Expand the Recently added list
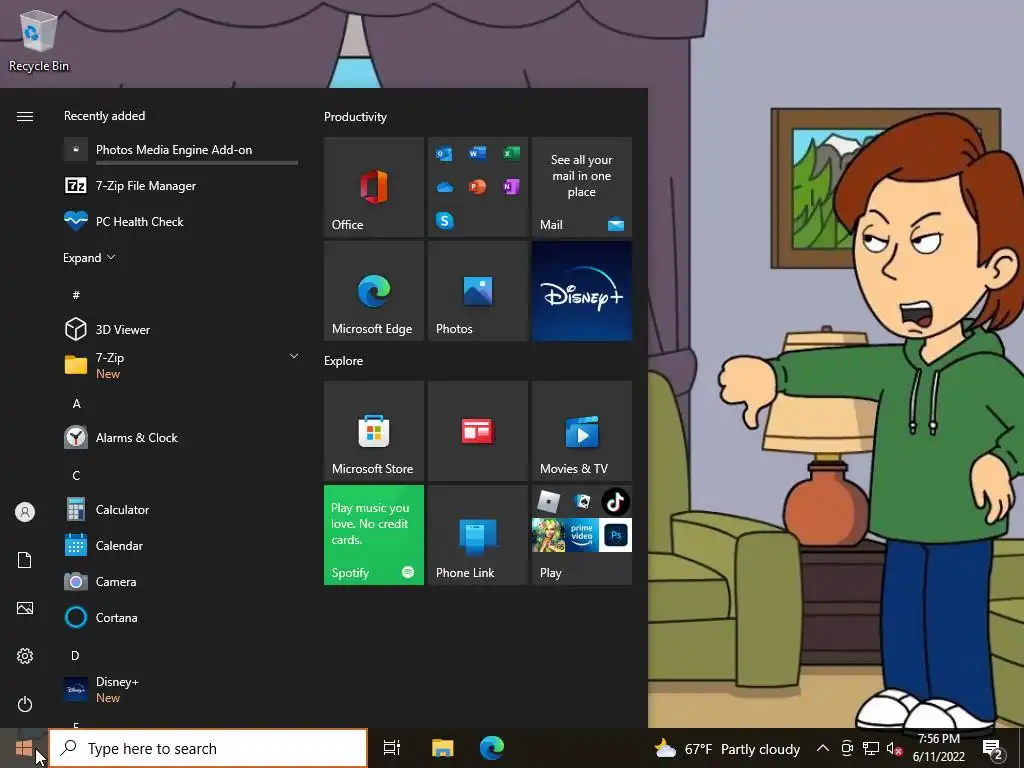The height and width of the screenshot is (768, 1024). point(89,258)
